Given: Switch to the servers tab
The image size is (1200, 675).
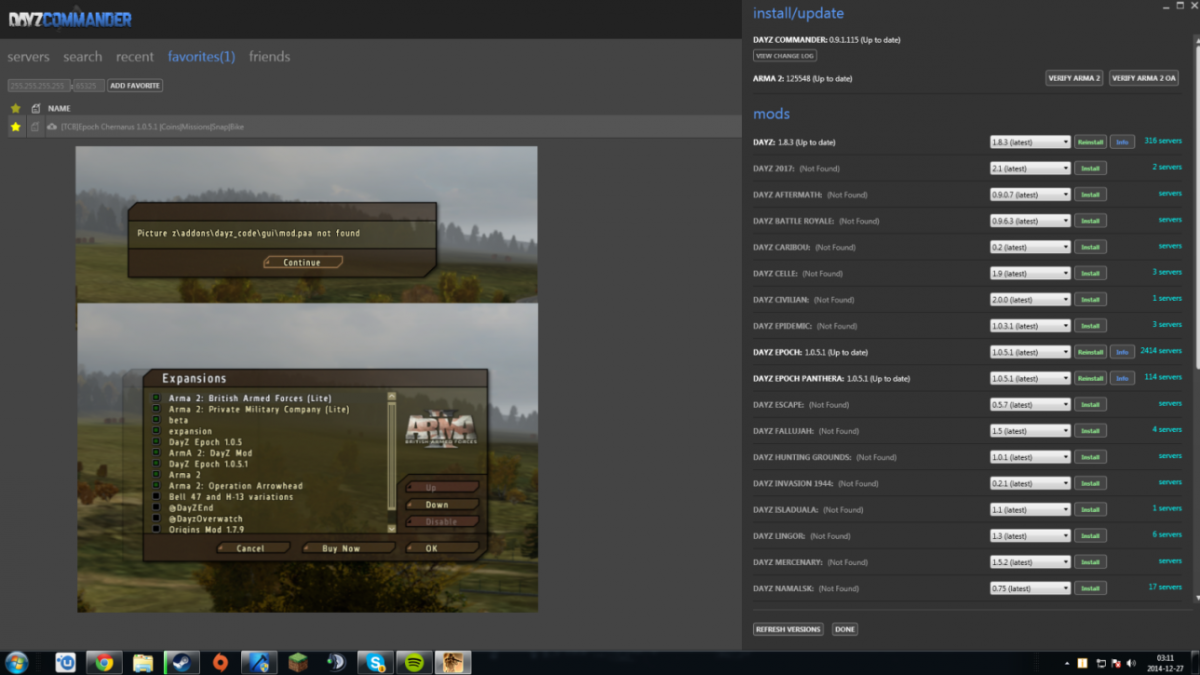Looking at the screenshot, I should coord(28,57).
